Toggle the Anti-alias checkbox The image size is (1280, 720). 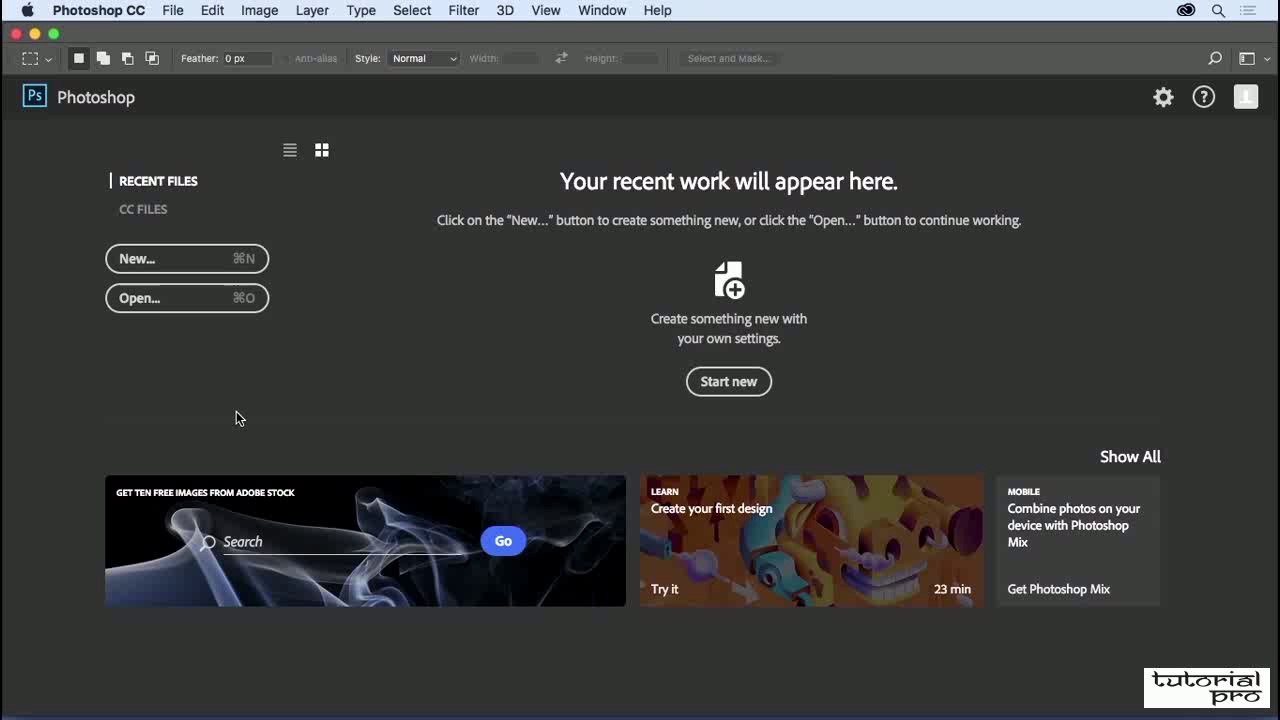pyautogui.click(x=286, y=59)
